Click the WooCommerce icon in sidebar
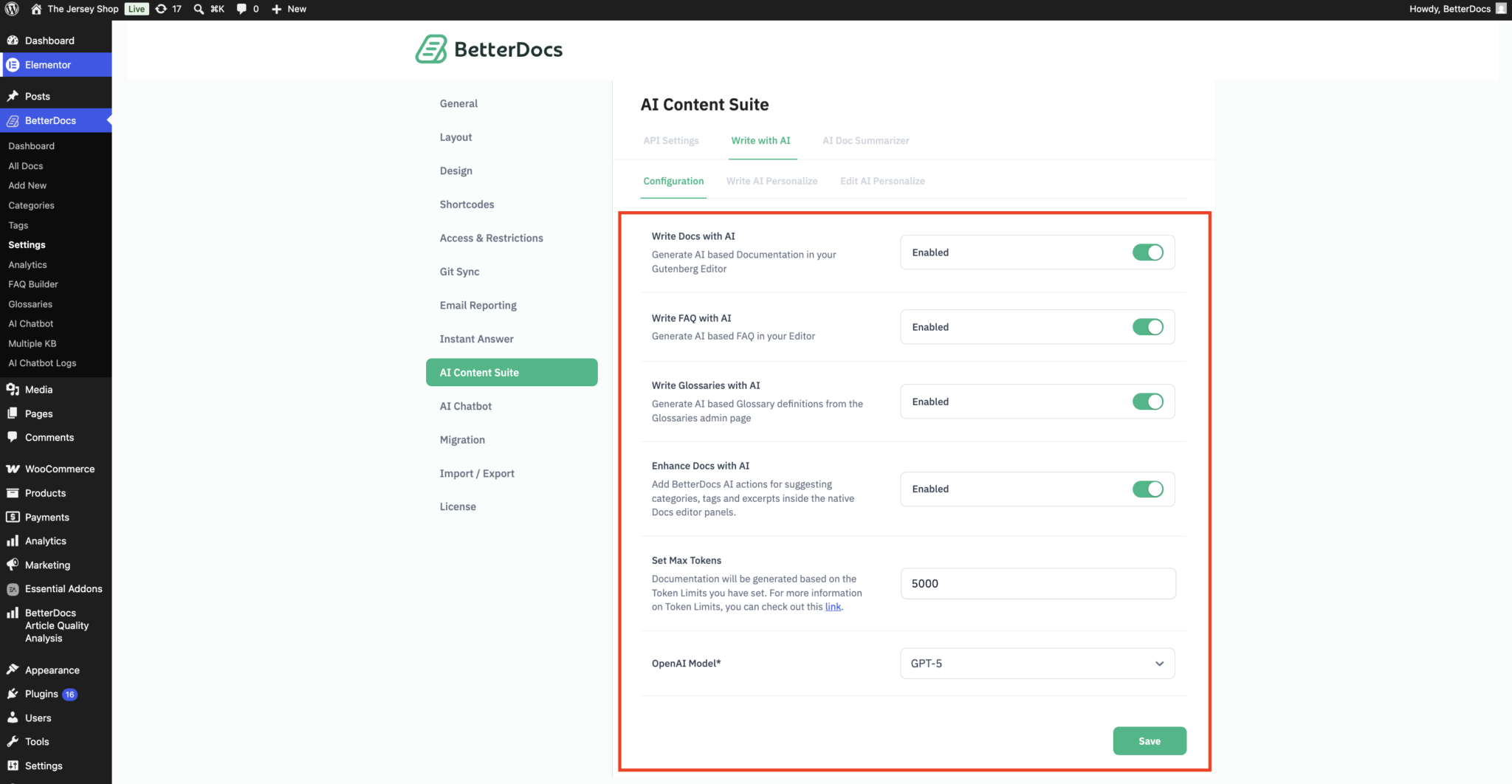The image size is (1512, 784). pyautogui.click(x=13, y=469)
